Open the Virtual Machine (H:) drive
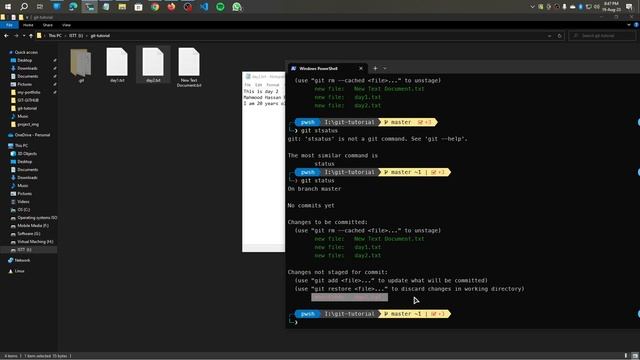The image size is (640, 360). coord(35,242)
